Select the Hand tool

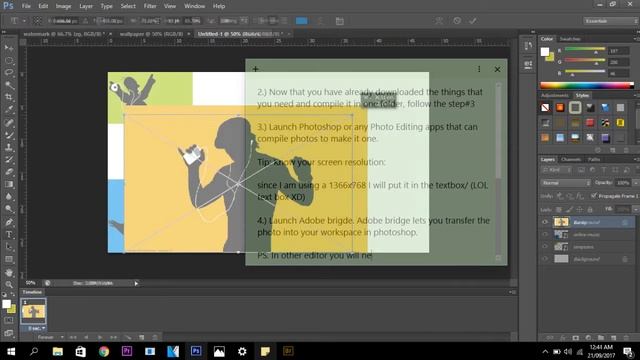click(x=9, y=272)
